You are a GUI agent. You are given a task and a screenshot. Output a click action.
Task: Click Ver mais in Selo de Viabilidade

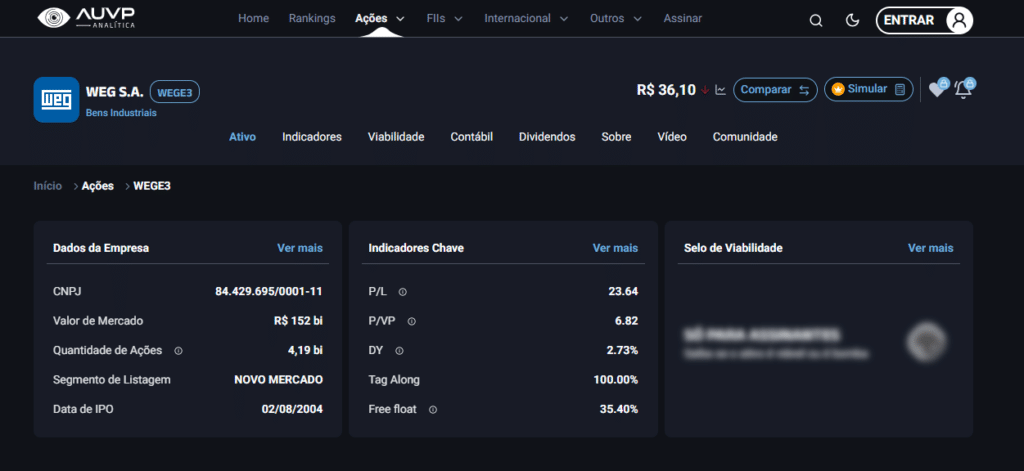pyautogui.click(x=931, y=248)
